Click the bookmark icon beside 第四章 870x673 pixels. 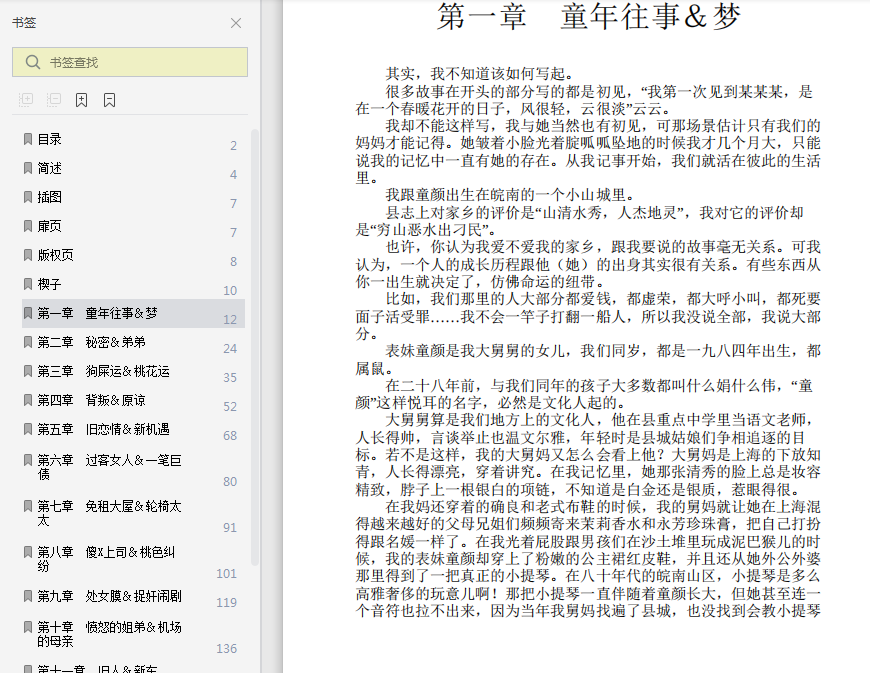pyautogui.click(x=28, y=399)
